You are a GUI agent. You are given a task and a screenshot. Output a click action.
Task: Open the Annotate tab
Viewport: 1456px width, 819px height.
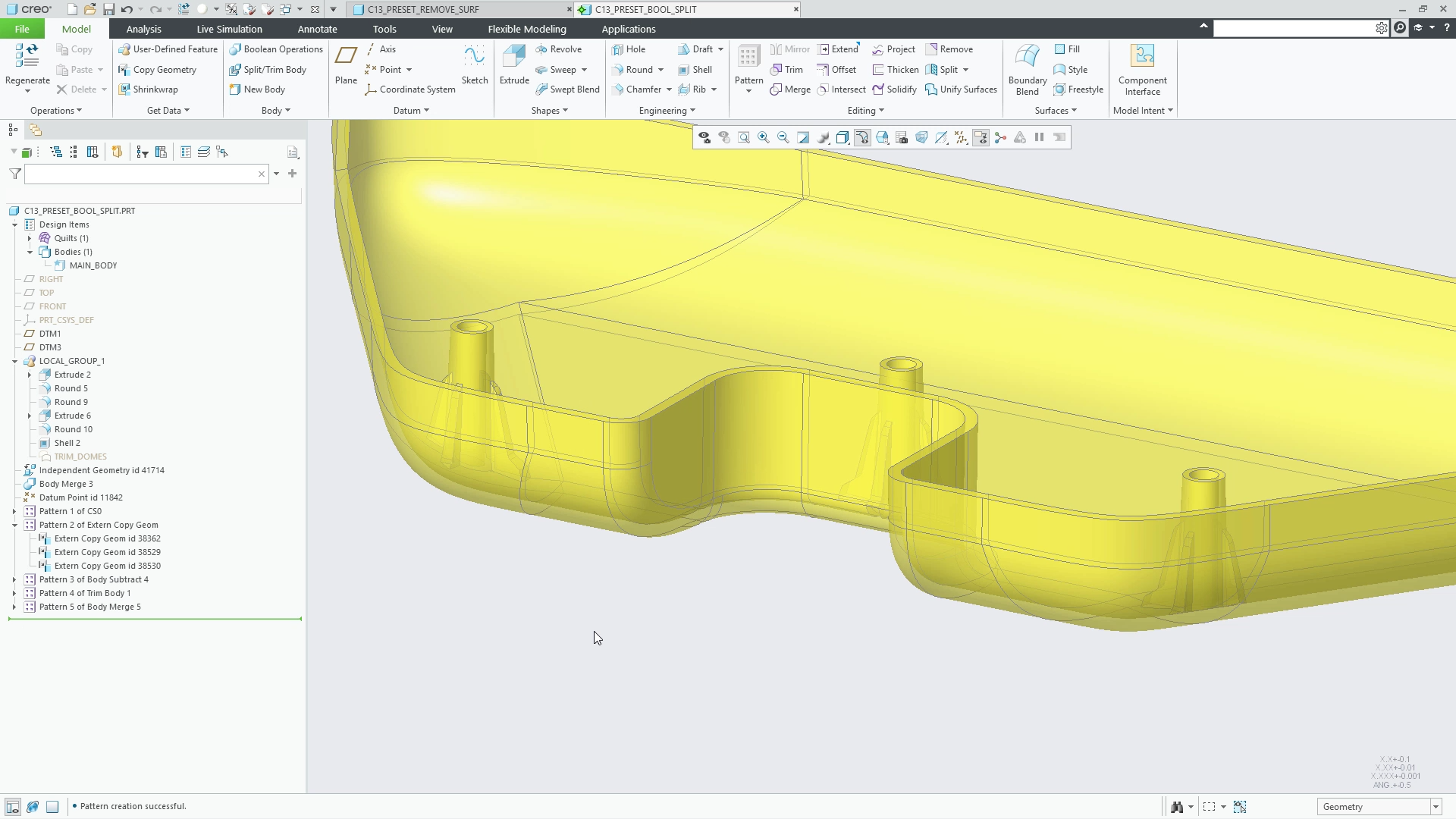[x=317, y=29]
